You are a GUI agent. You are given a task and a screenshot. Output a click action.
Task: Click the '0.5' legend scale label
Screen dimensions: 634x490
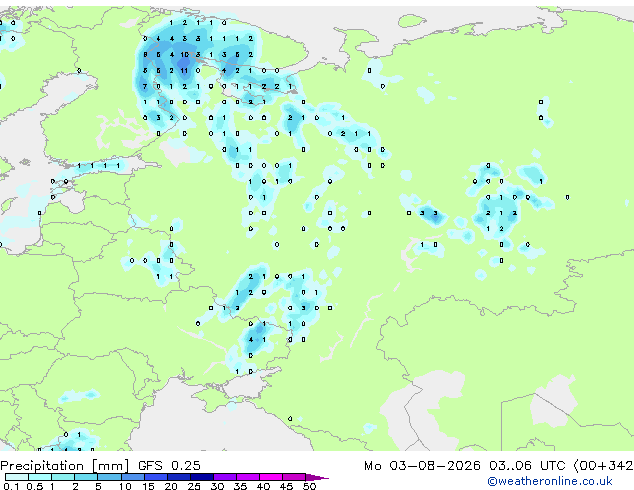click(34, 486)
